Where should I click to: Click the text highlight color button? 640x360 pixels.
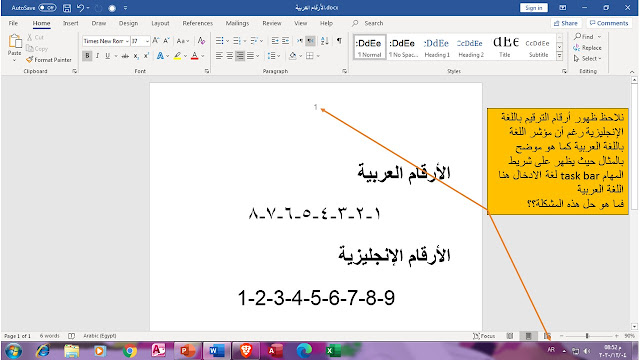click(178, 56)
